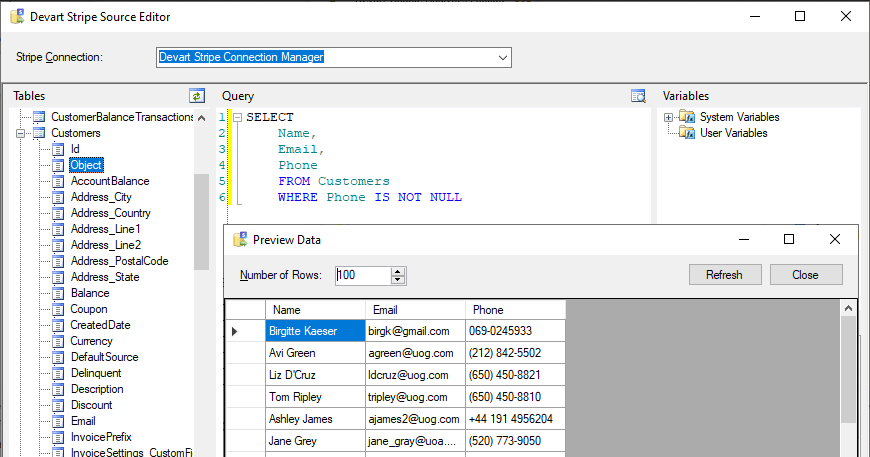This screenshot has width=870, height=457.
Task: Click the Currency column icon
Action: pyautogui.click(x=58, y=342)
